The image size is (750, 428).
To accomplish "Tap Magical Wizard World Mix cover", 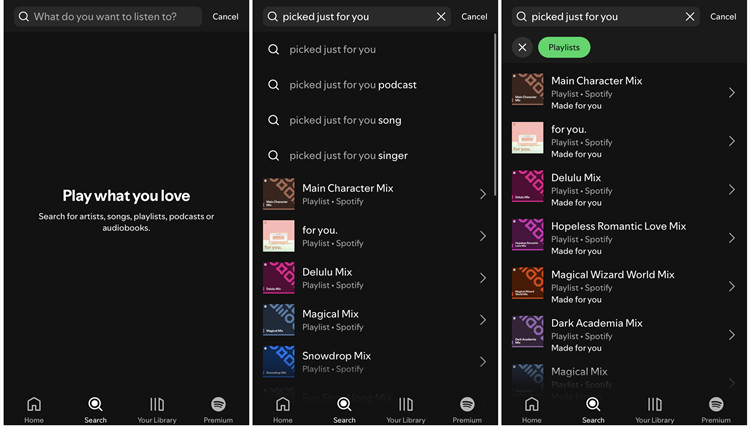I will coord(528,283).
